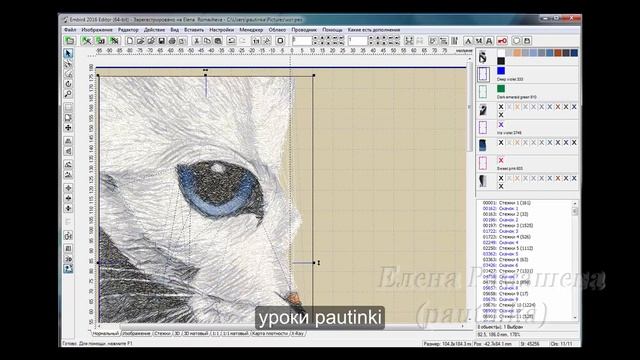The height and width of the screenshot is (360, 640).
Task: Switch to the 3D матовый view tab
Action: click(x=196, y=333)
